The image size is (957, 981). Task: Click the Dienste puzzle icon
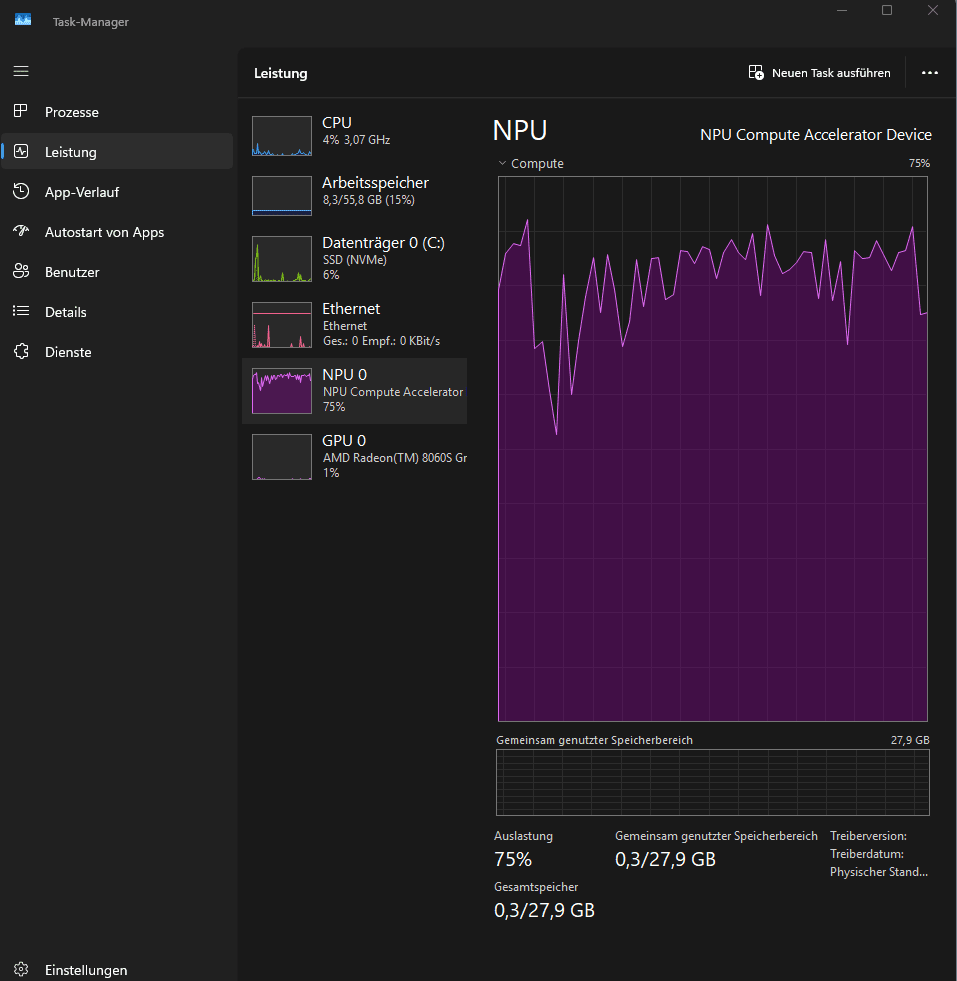click(x=21, y=352)
